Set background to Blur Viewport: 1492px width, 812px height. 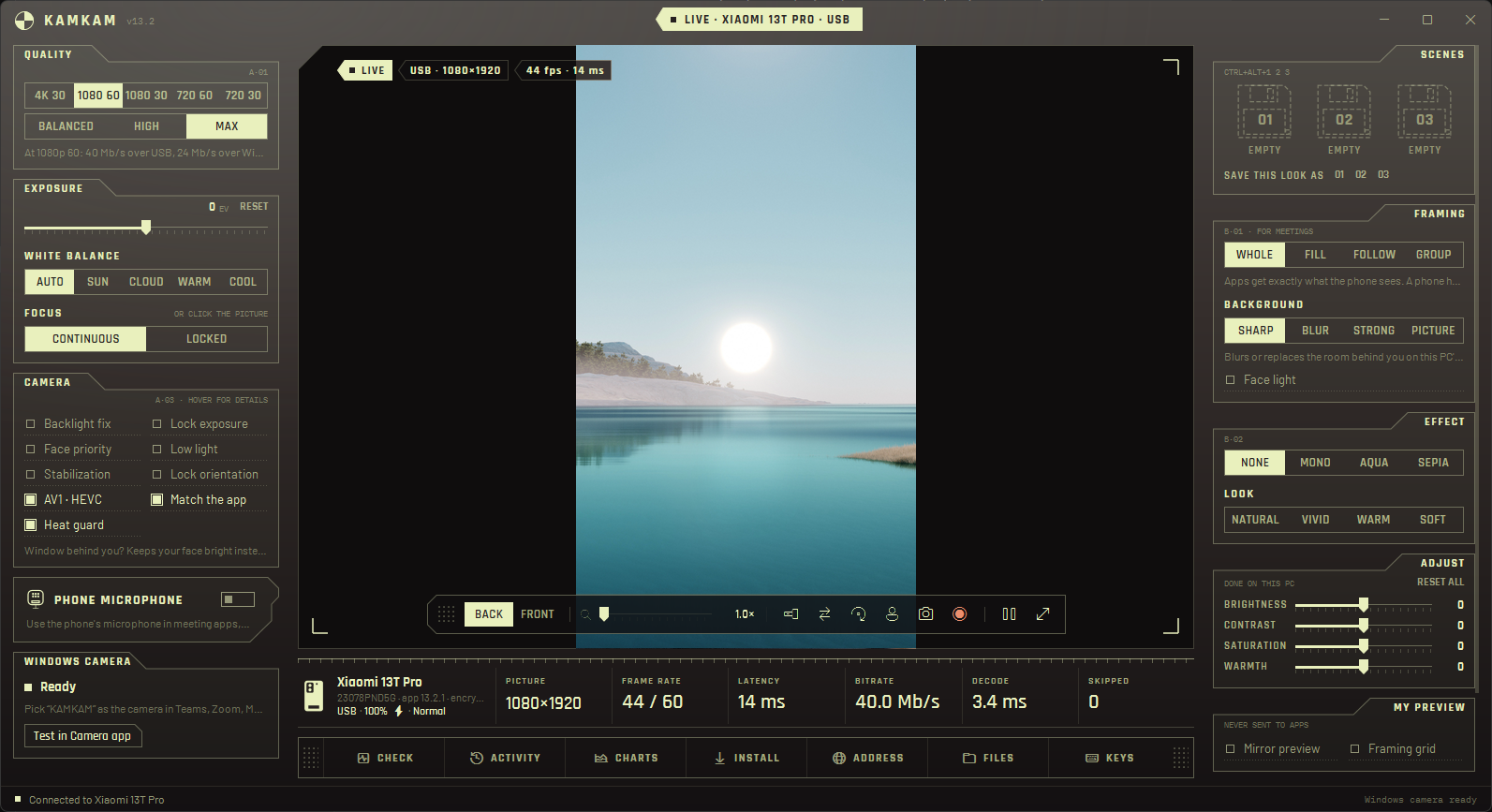point(1315,331)
